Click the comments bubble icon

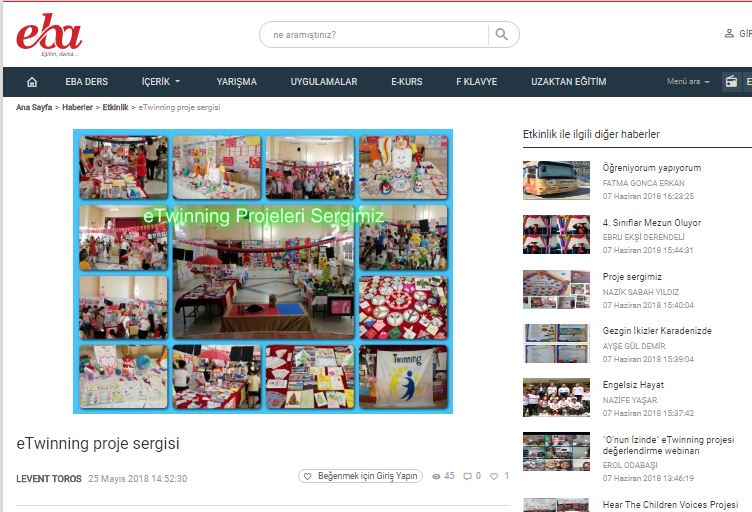[x=467, y=477]
